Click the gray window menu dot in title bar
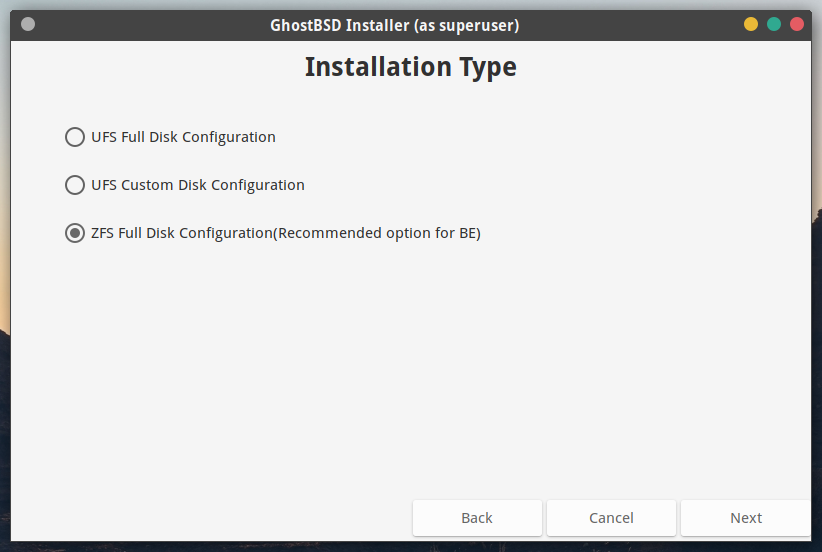The height and width of the screenshot is (552, 822). coord(27,24)
